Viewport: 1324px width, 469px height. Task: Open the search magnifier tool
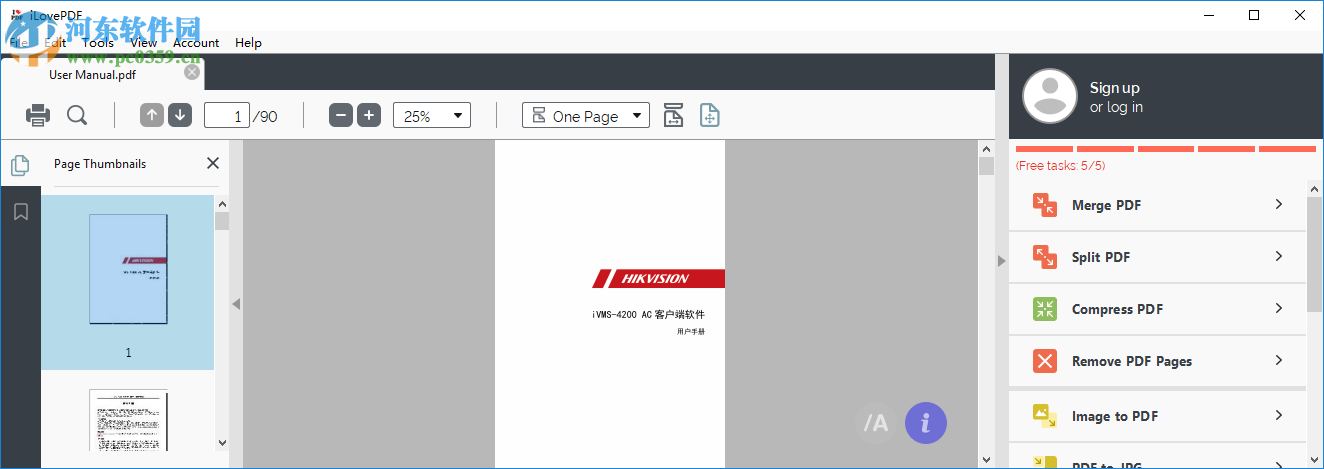pyautogui.click(x=77, y=116)
